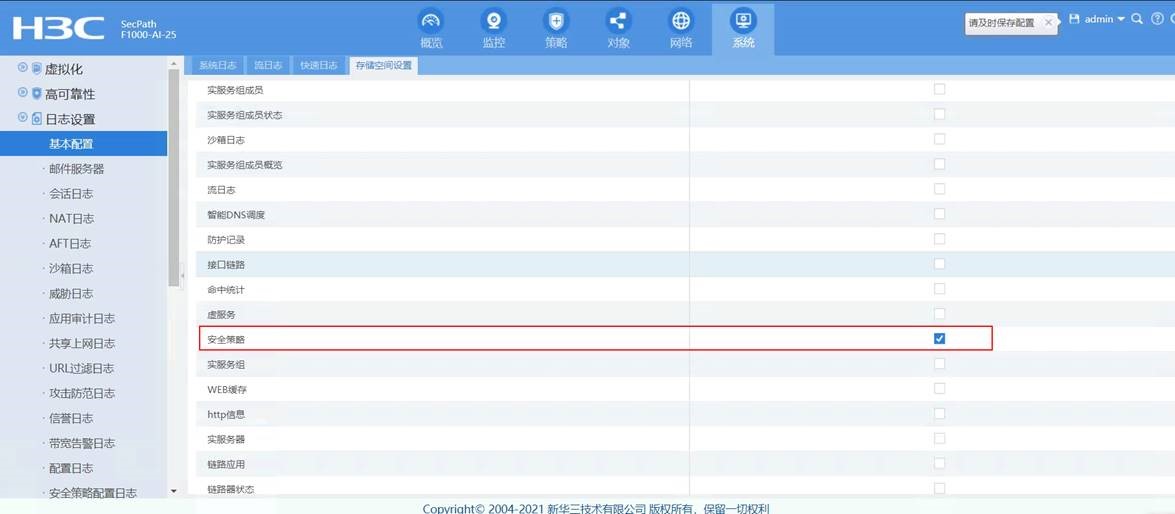
Task: Check the 链路应用 checkbox
Action: (939, 463)
